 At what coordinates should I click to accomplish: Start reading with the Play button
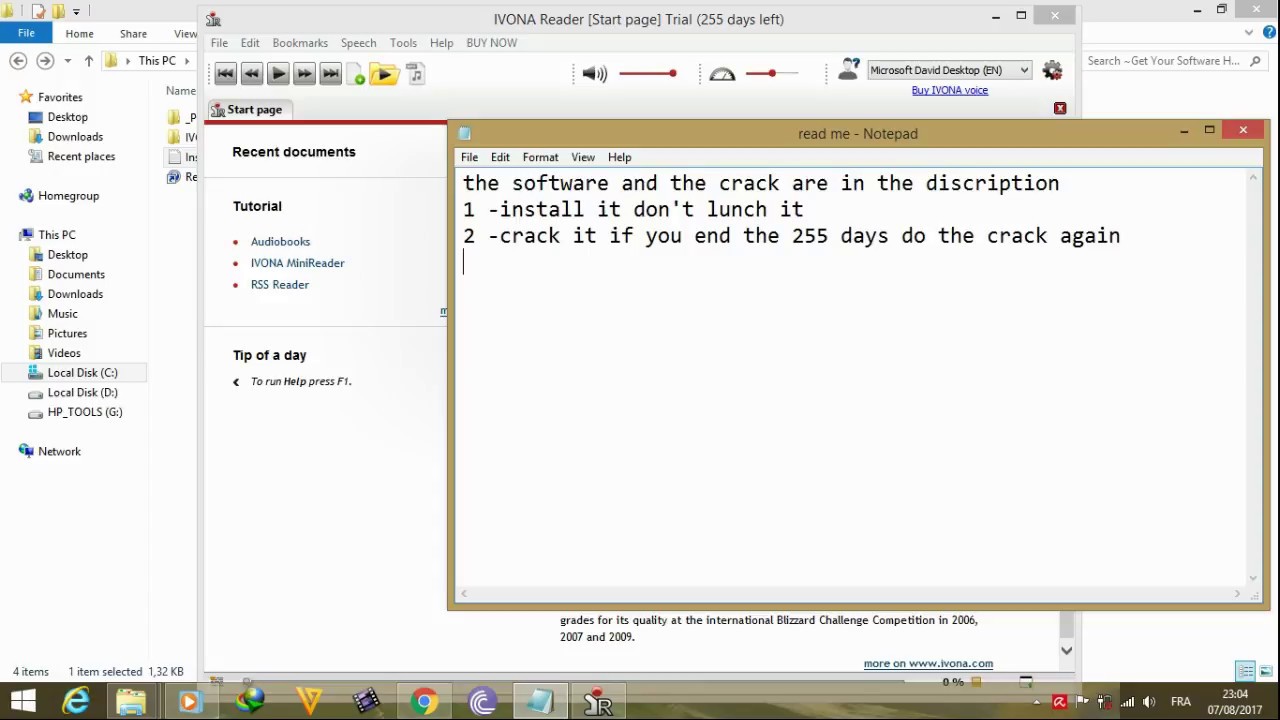click(x=278, y=73)
